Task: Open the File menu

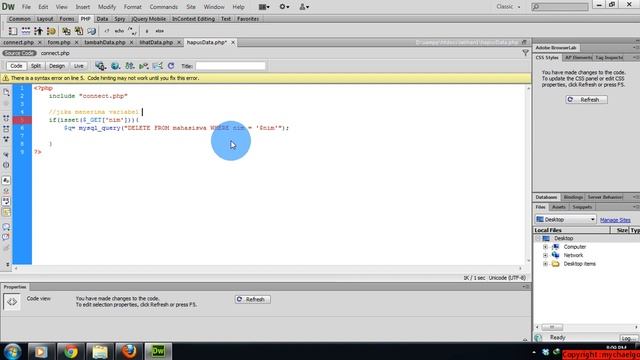Action: (x=26, y=7)
